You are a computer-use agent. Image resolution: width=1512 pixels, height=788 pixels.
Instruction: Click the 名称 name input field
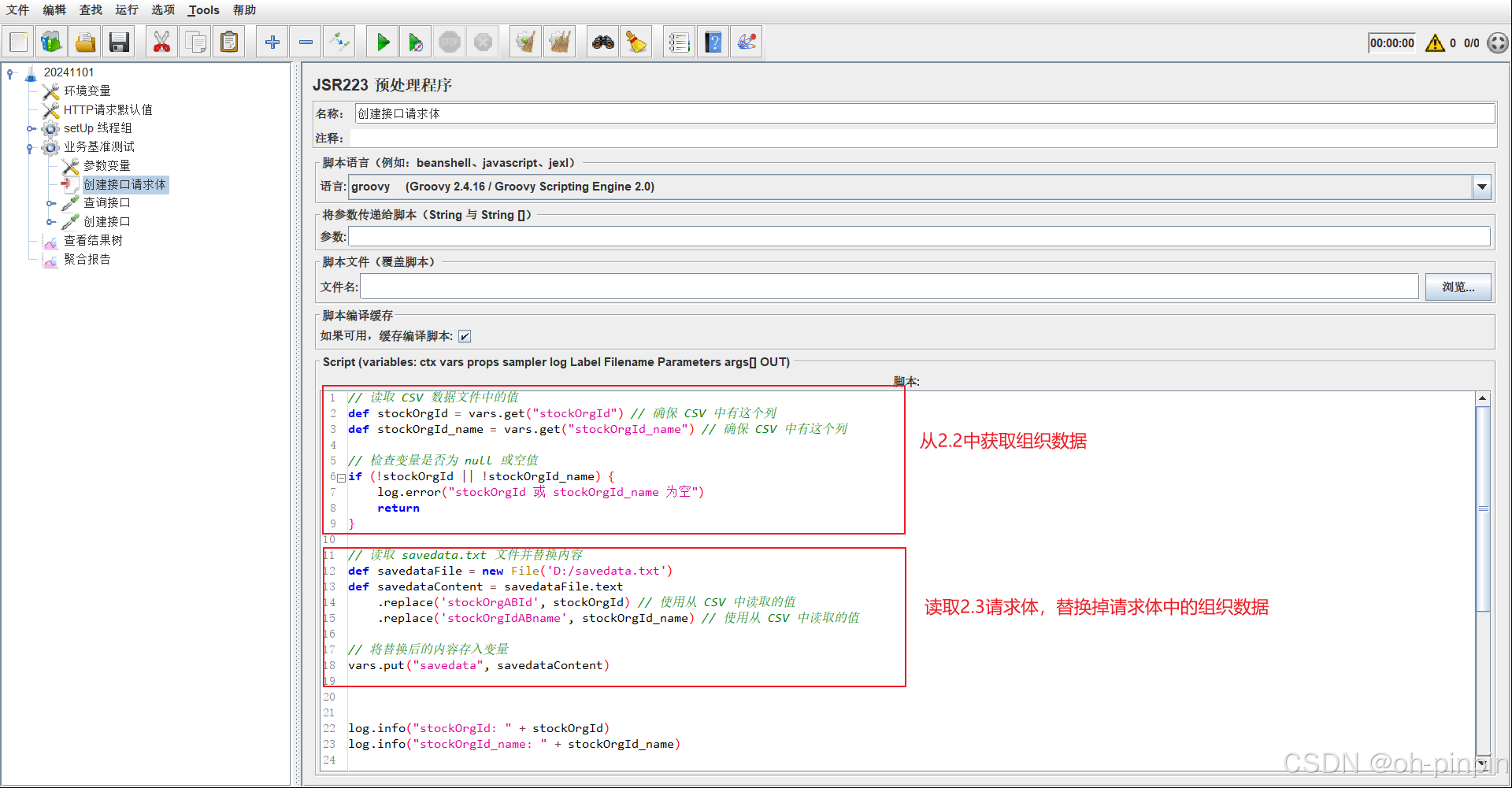click(x=925, y=113)
